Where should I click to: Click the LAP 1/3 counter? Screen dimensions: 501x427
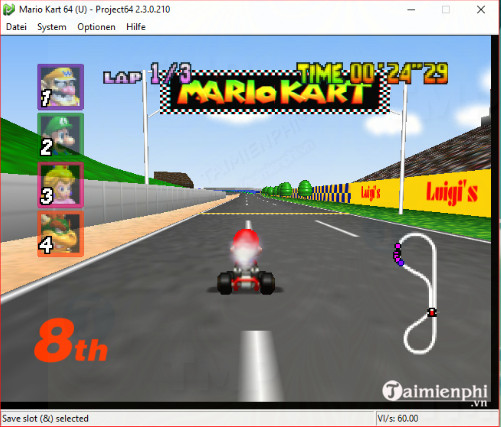pyautogui.click(x=147, y=74)
